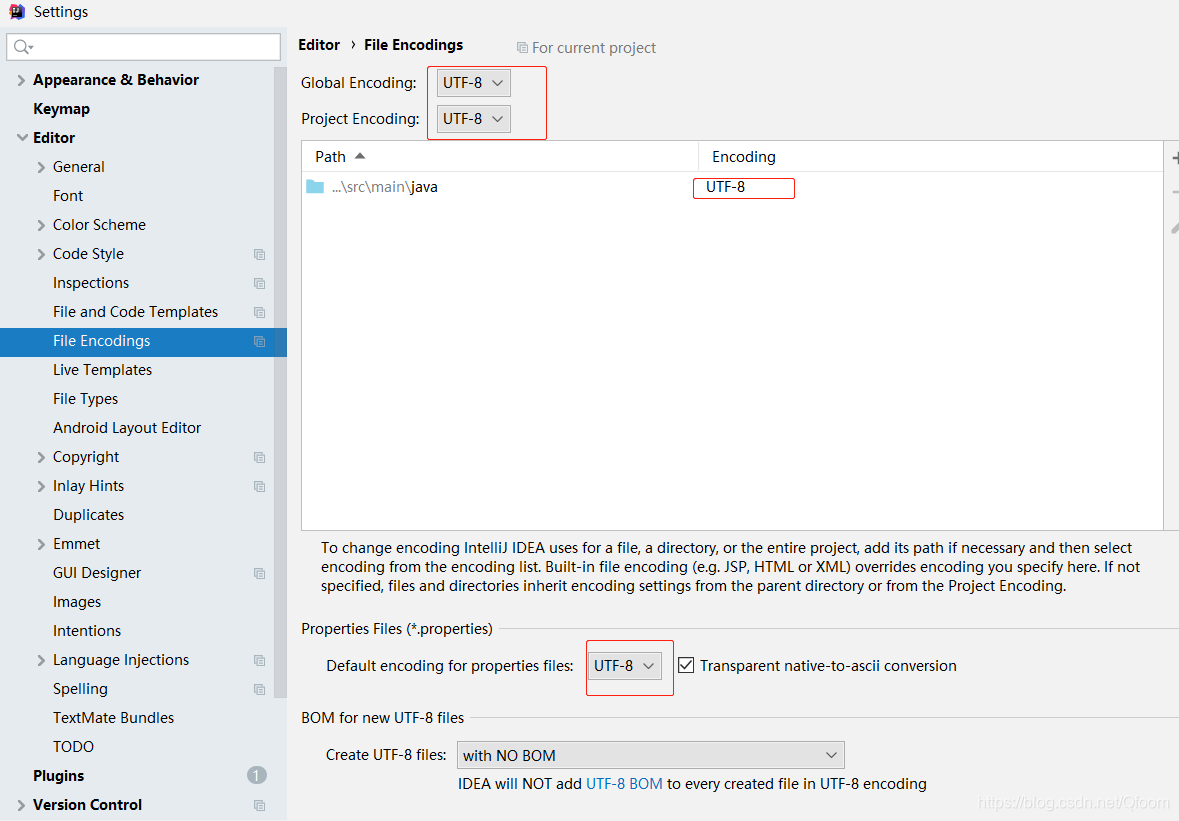
Task: Click the project-level icon beside Code Style
Action: tap(259, 255)
